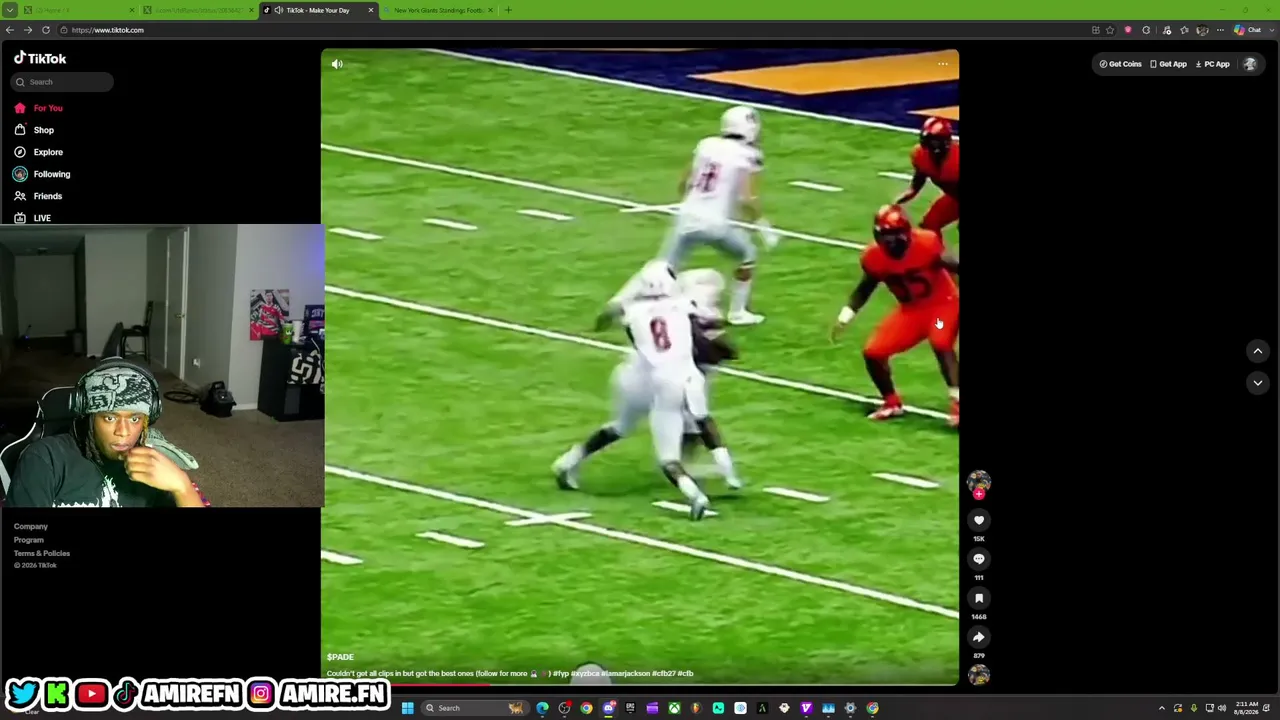Open Terms & Policies footer link
Screen dimensions: 1280x720
click(42, 553)
